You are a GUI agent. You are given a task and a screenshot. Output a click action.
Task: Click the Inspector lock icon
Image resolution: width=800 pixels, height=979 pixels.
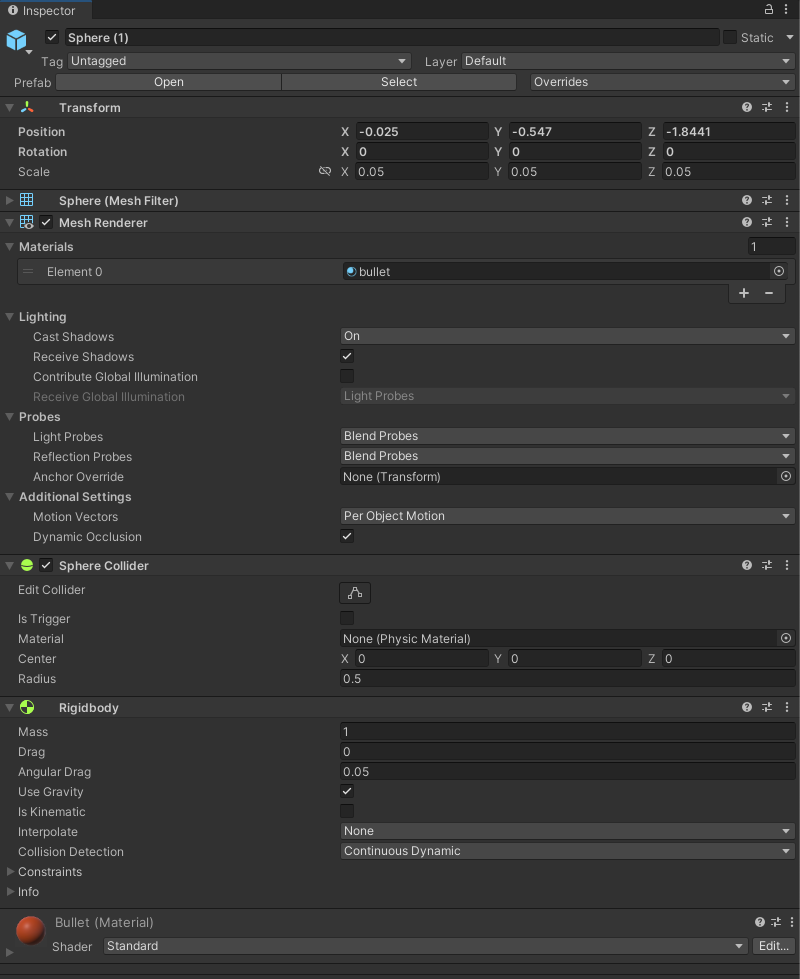pyautogui.click(x=769, y=9)
